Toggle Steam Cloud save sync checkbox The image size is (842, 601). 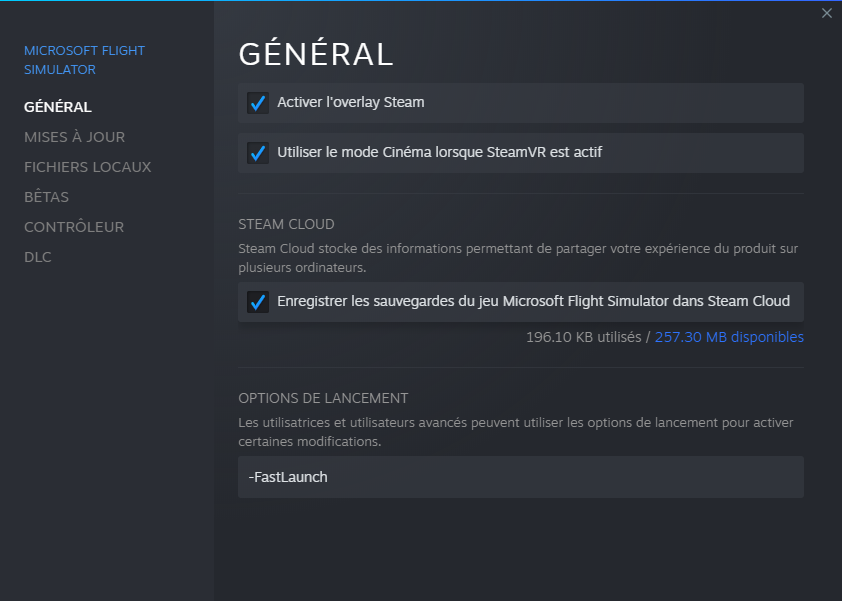[258, 301]
